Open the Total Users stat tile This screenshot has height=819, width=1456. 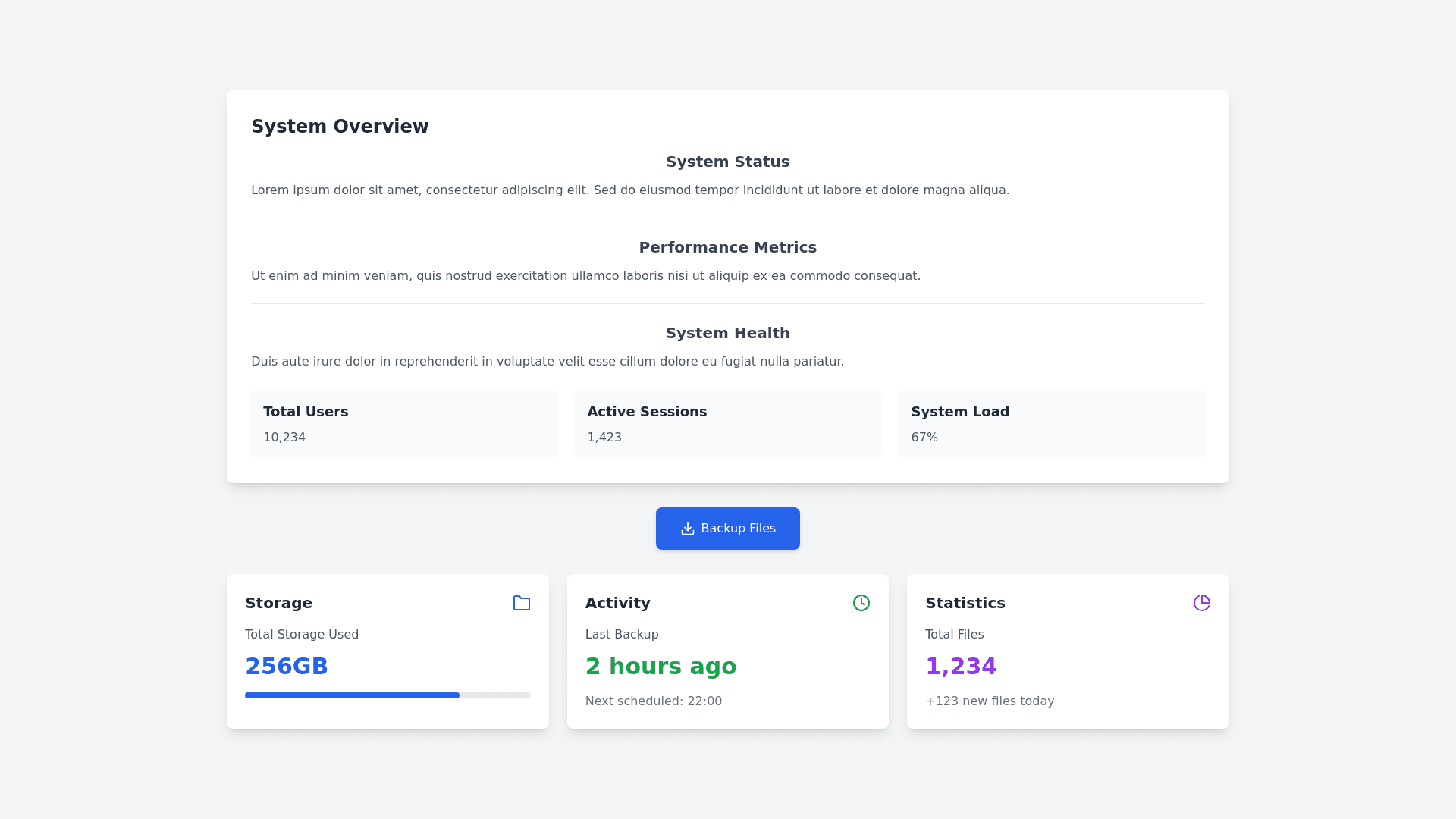pos(403,424)
